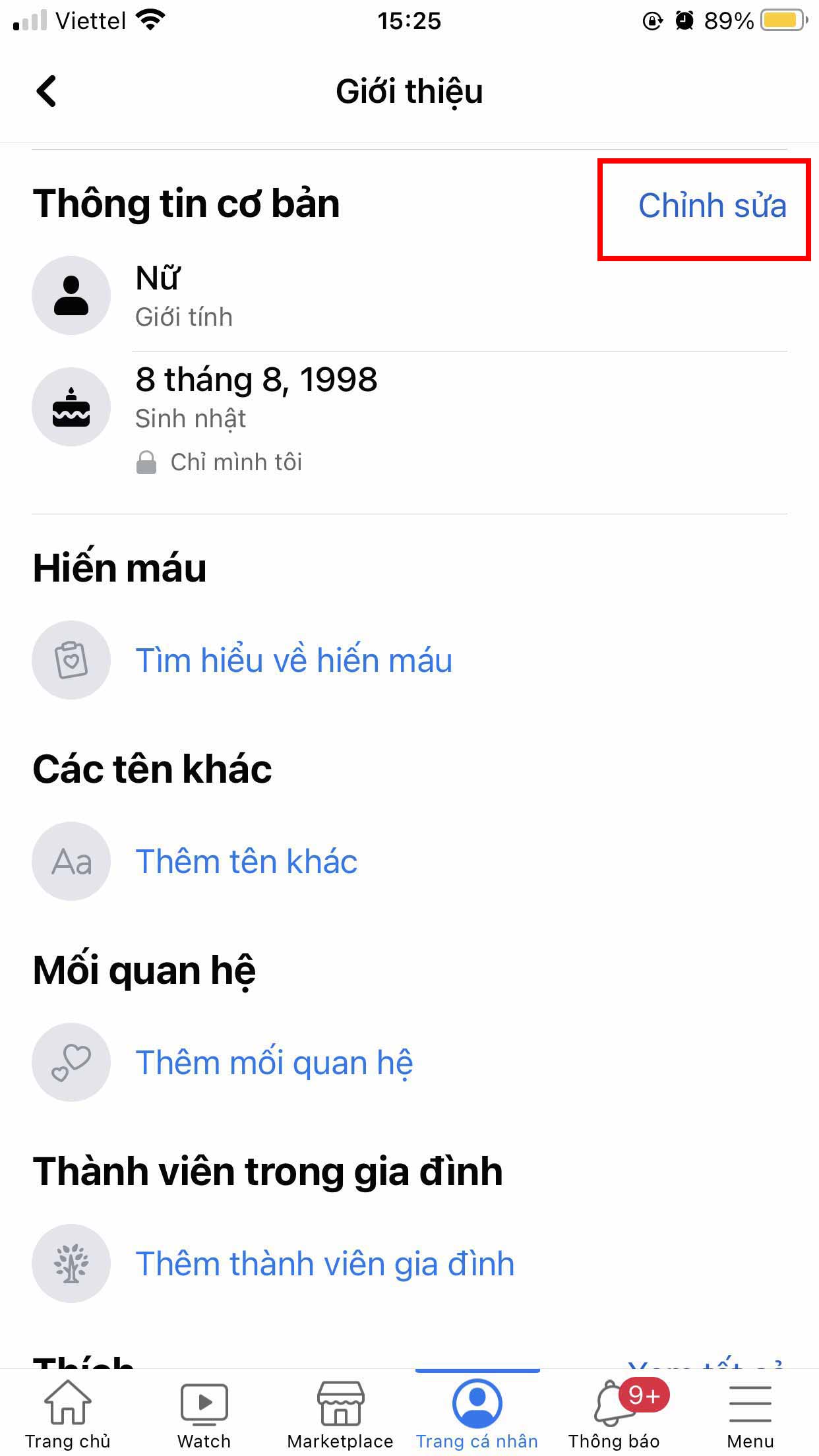
Task: Select the gender person icon
Action: click(x=71, y=295)
